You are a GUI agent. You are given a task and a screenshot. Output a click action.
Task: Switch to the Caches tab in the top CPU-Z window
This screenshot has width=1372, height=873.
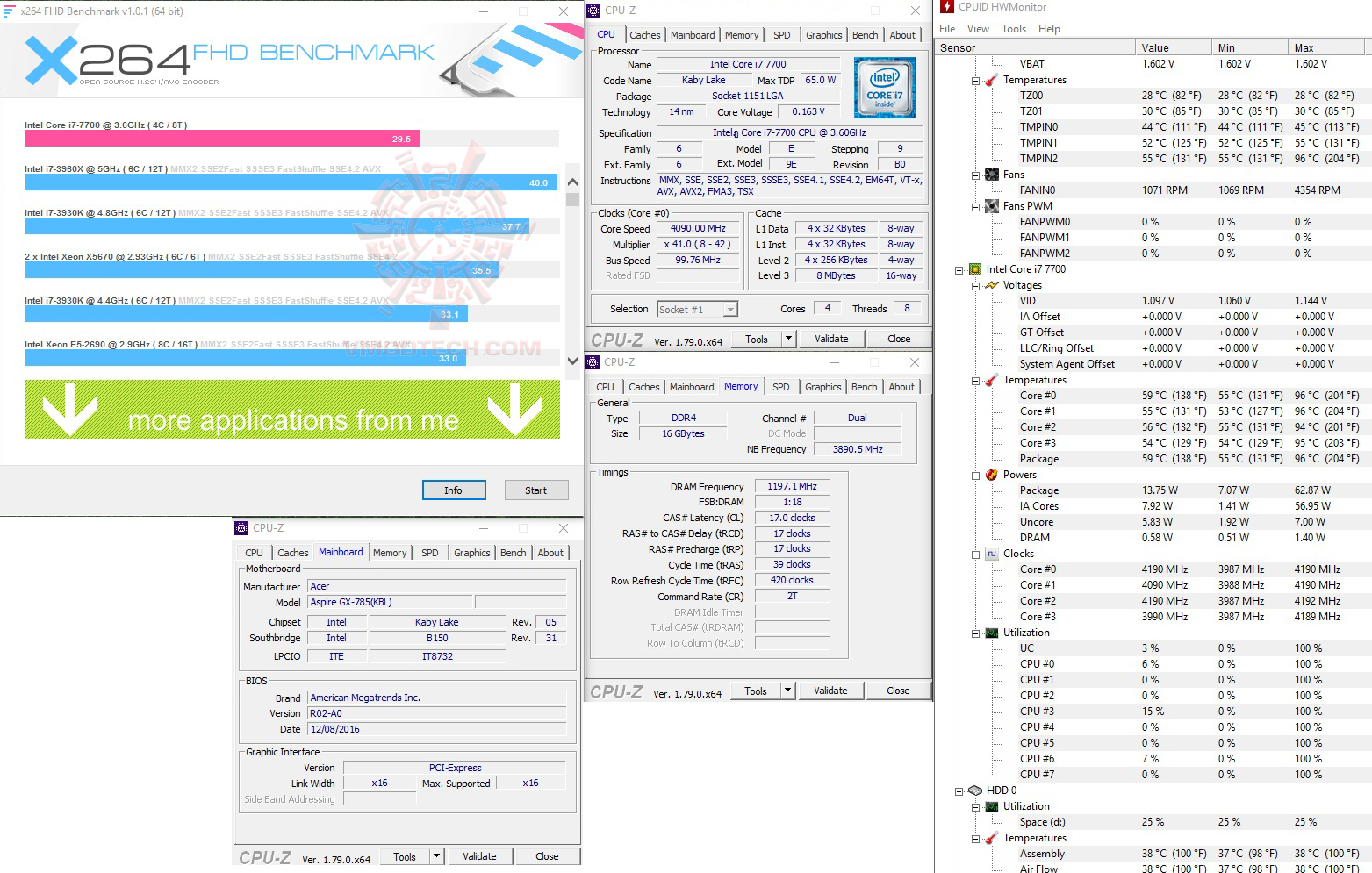(x=644, y=35)
